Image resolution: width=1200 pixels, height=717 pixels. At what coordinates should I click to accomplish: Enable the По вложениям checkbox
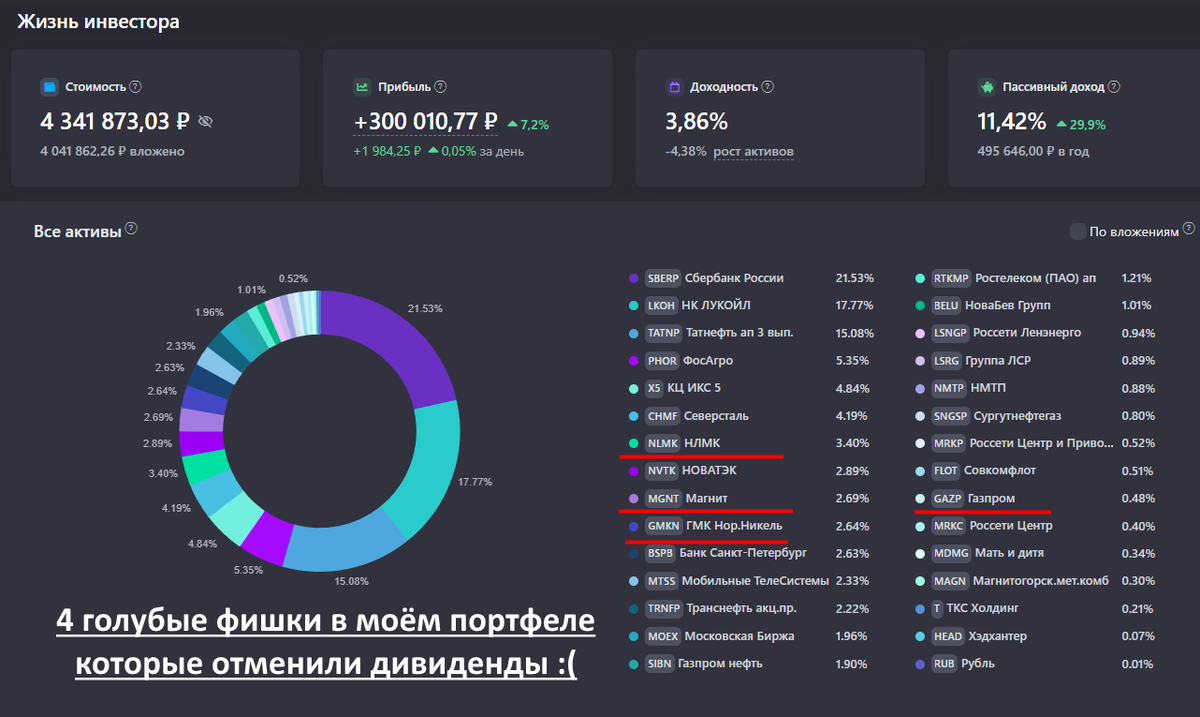pyautogui.click(x=1077, y=231)
